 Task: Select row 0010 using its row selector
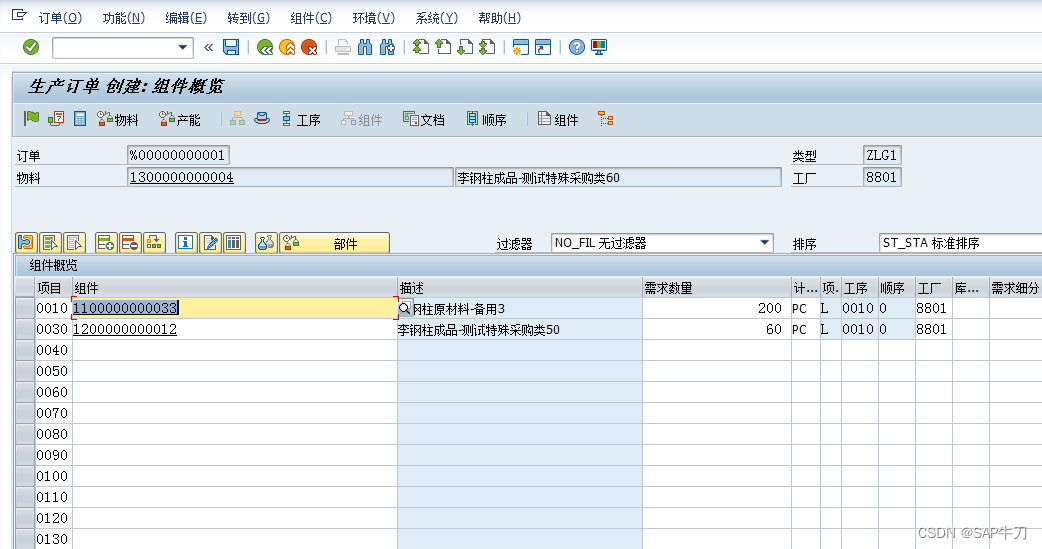coord(25,308)
